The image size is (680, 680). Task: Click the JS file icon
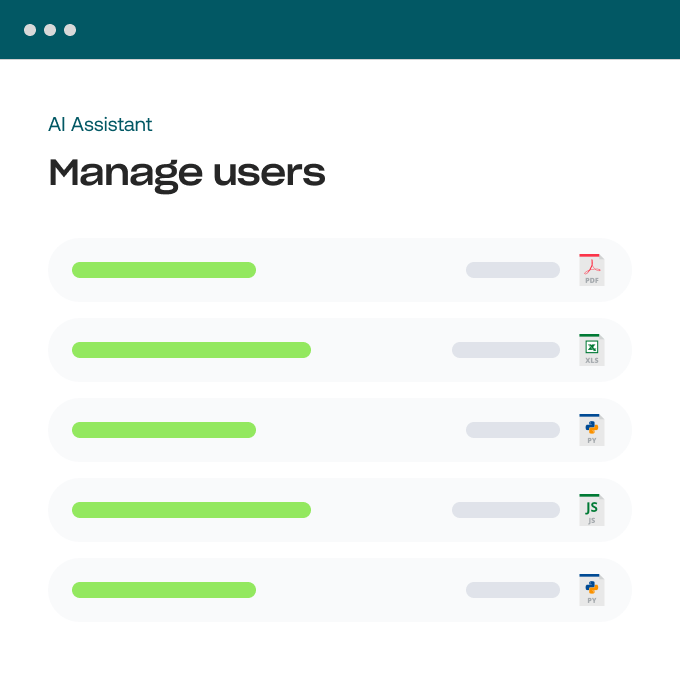click(x=592, y=510)
